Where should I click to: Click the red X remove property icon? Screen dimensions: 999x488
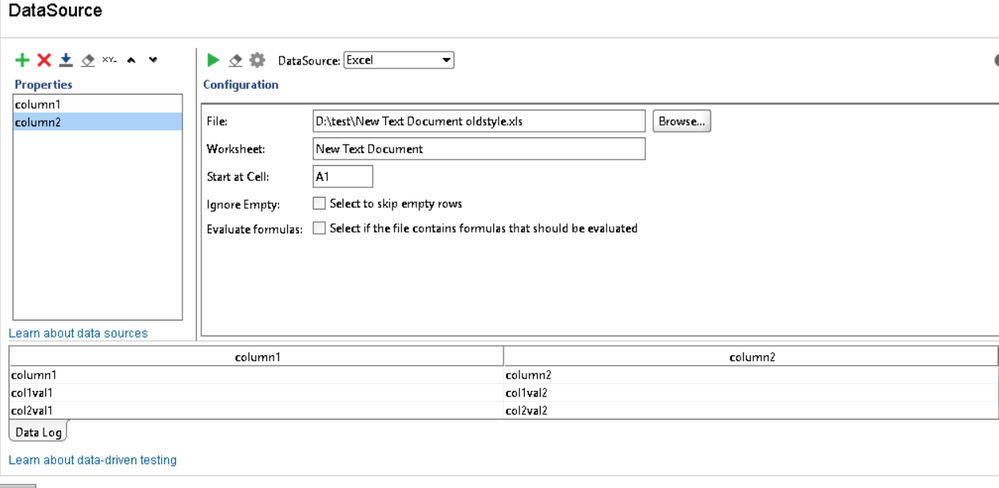[x=44, y=61]
